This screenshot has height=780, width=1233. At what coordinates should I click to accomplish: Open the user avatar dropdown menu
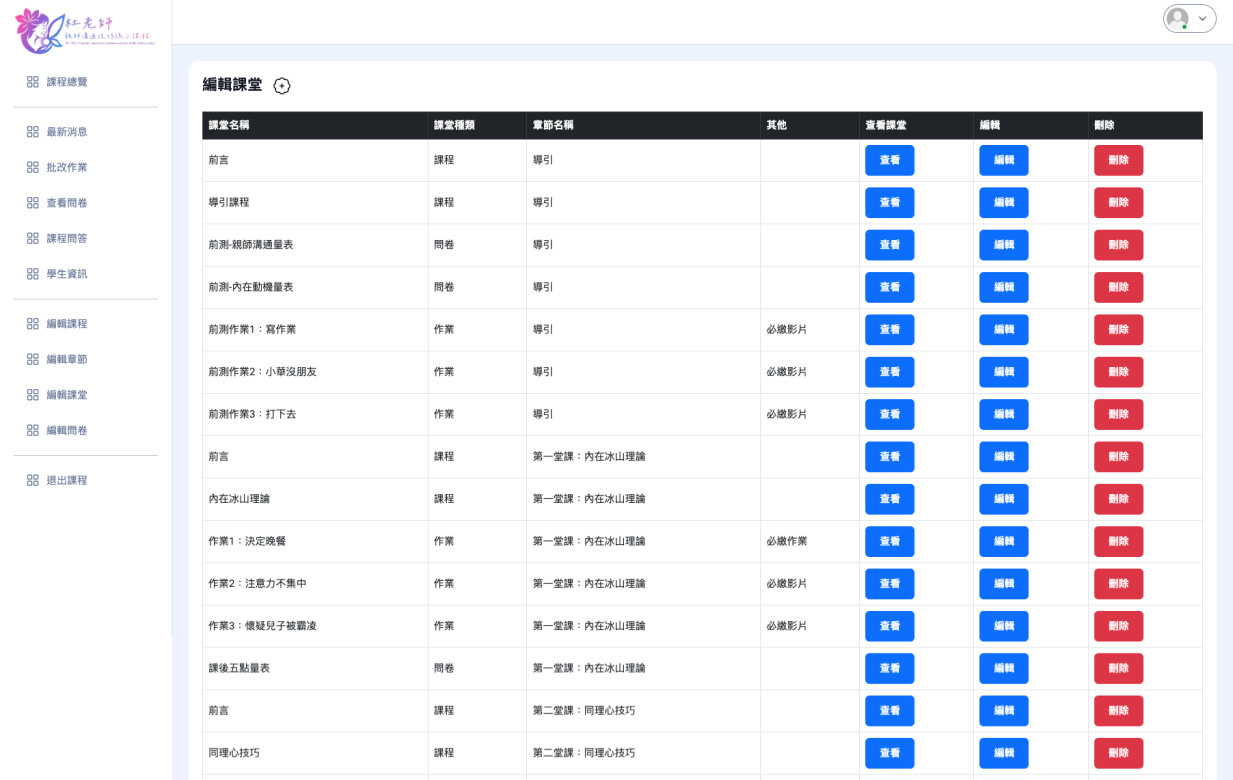tap(1189, 19)
